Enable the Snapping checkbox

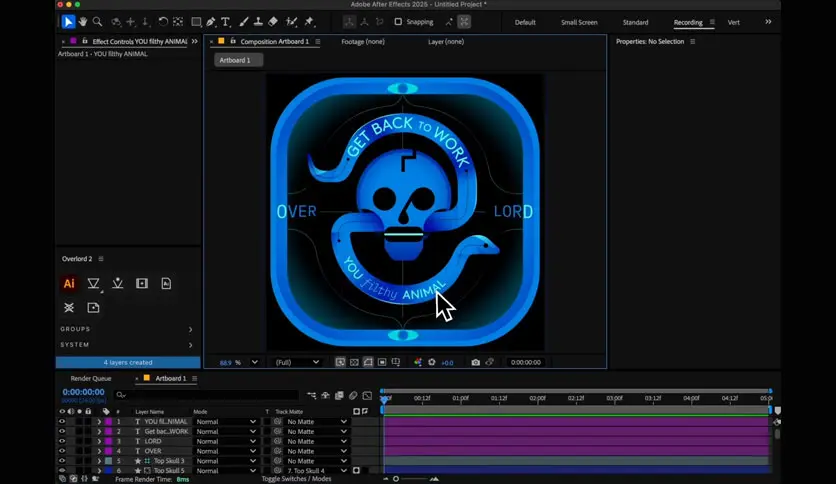[x=398, y=22]
